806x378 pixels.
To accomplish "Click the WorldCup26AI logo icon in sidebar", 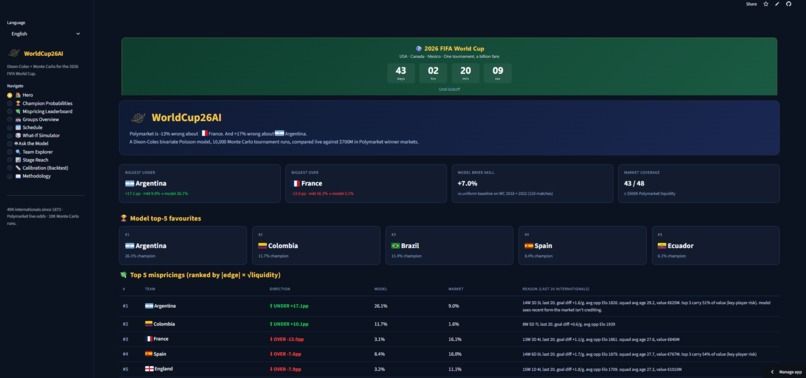I will [x=14, y=53].
